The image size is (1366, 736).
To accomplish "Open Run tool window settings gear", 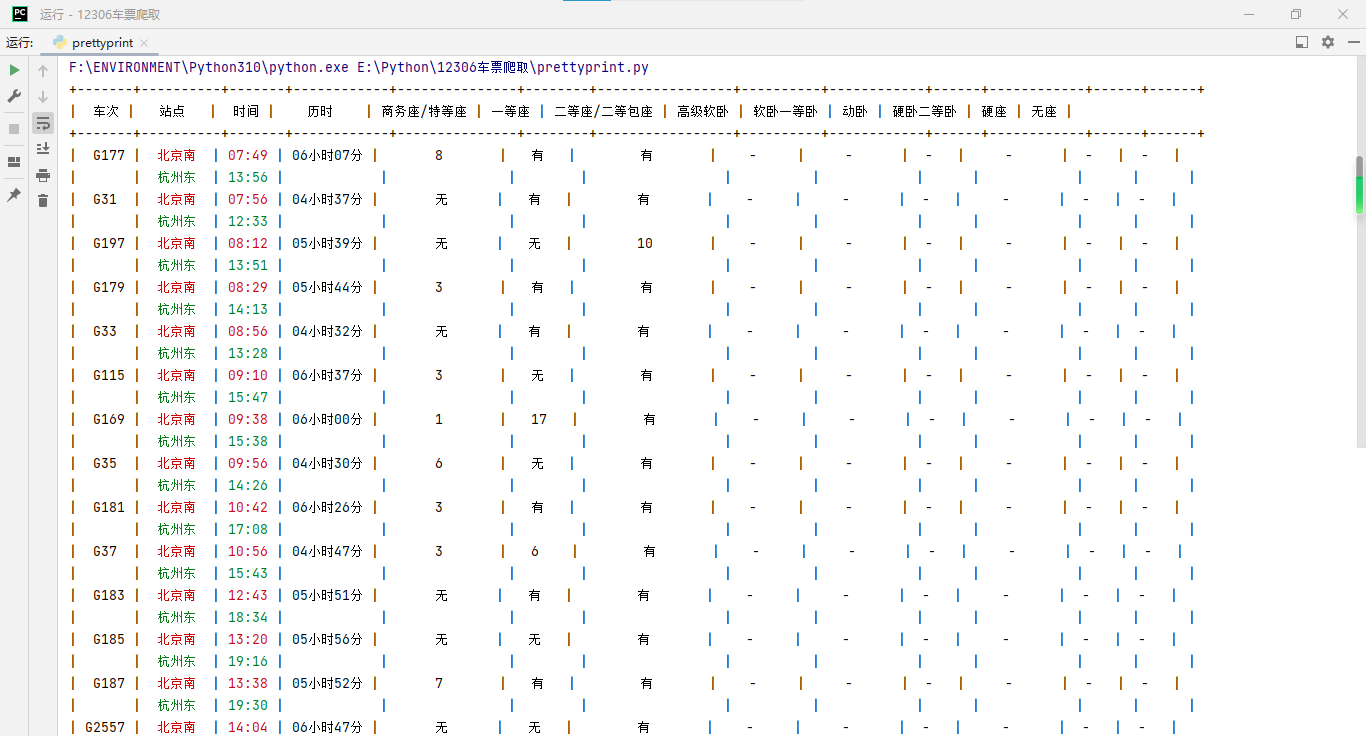I will pyautogui.click(x=1328, y=42).
